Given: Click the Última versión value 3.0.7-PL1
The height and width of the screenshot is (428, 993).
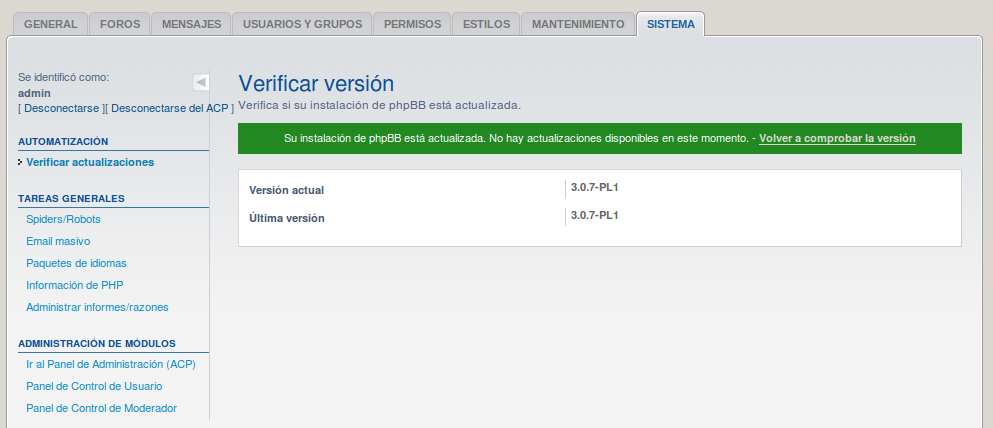Looking at the screenshot, I should (x=595, y=215).
